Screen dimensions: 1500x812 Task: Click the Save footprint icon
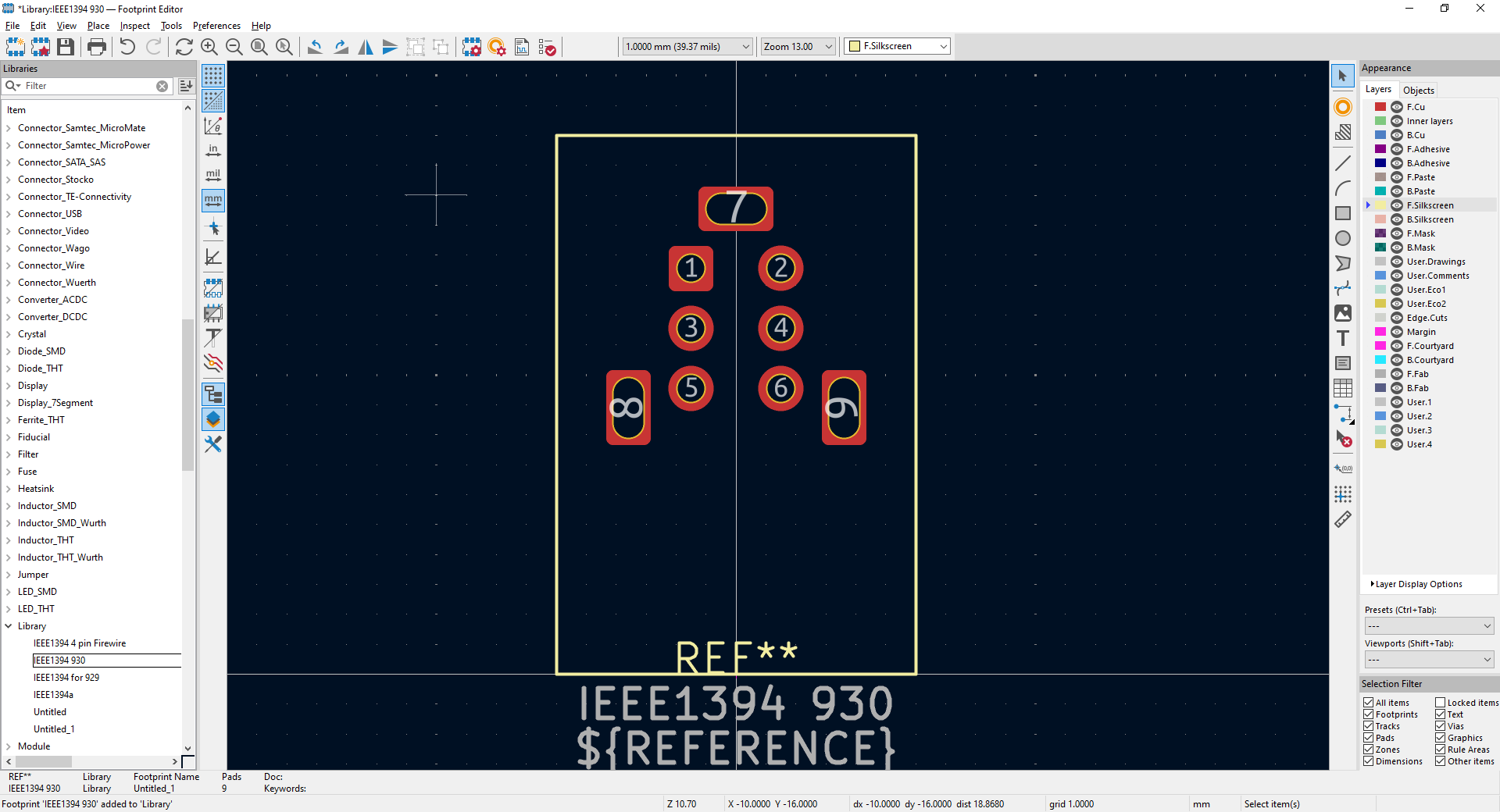tap(66, 47)
